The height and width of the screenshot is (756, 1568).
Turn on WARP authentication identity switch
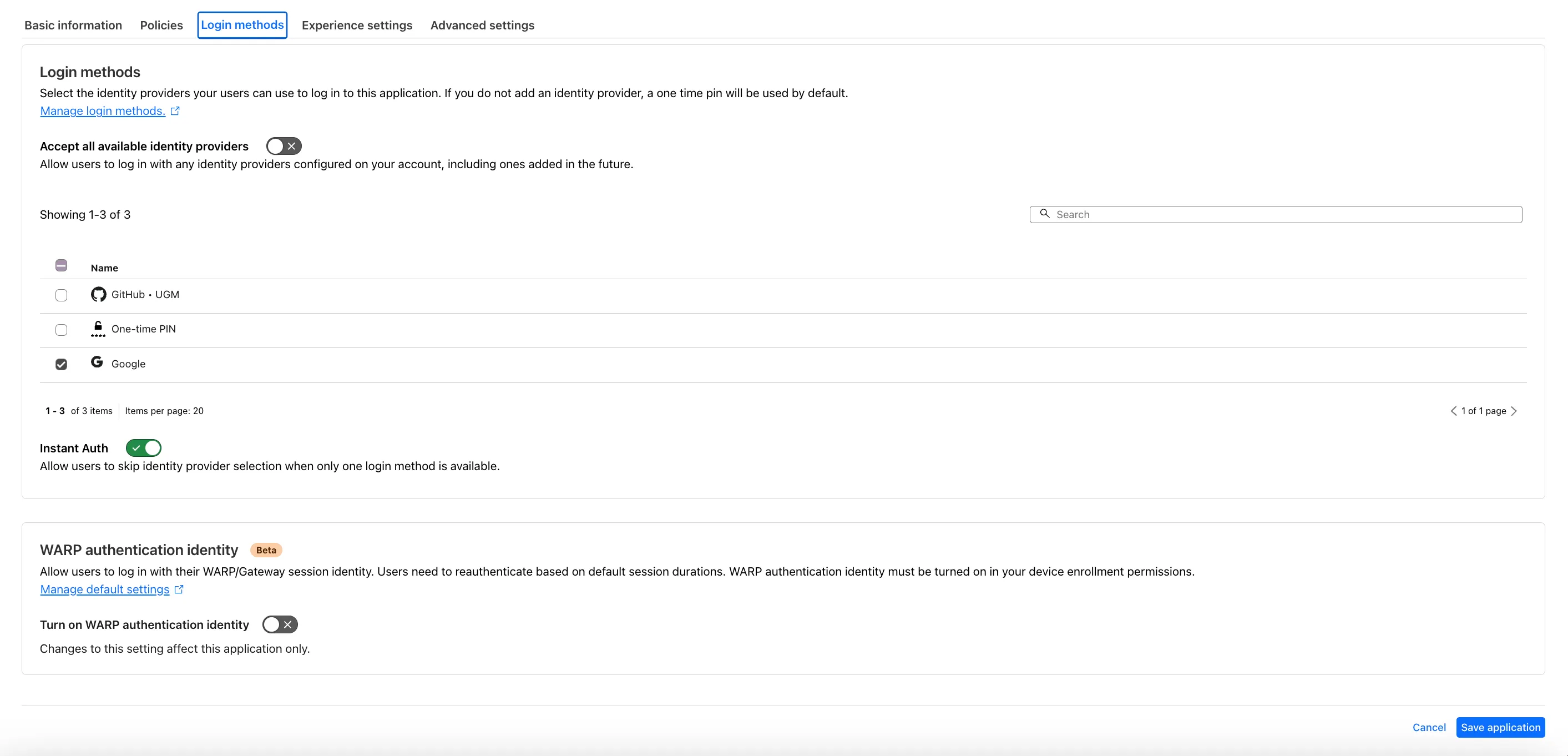tap(280, 624)
